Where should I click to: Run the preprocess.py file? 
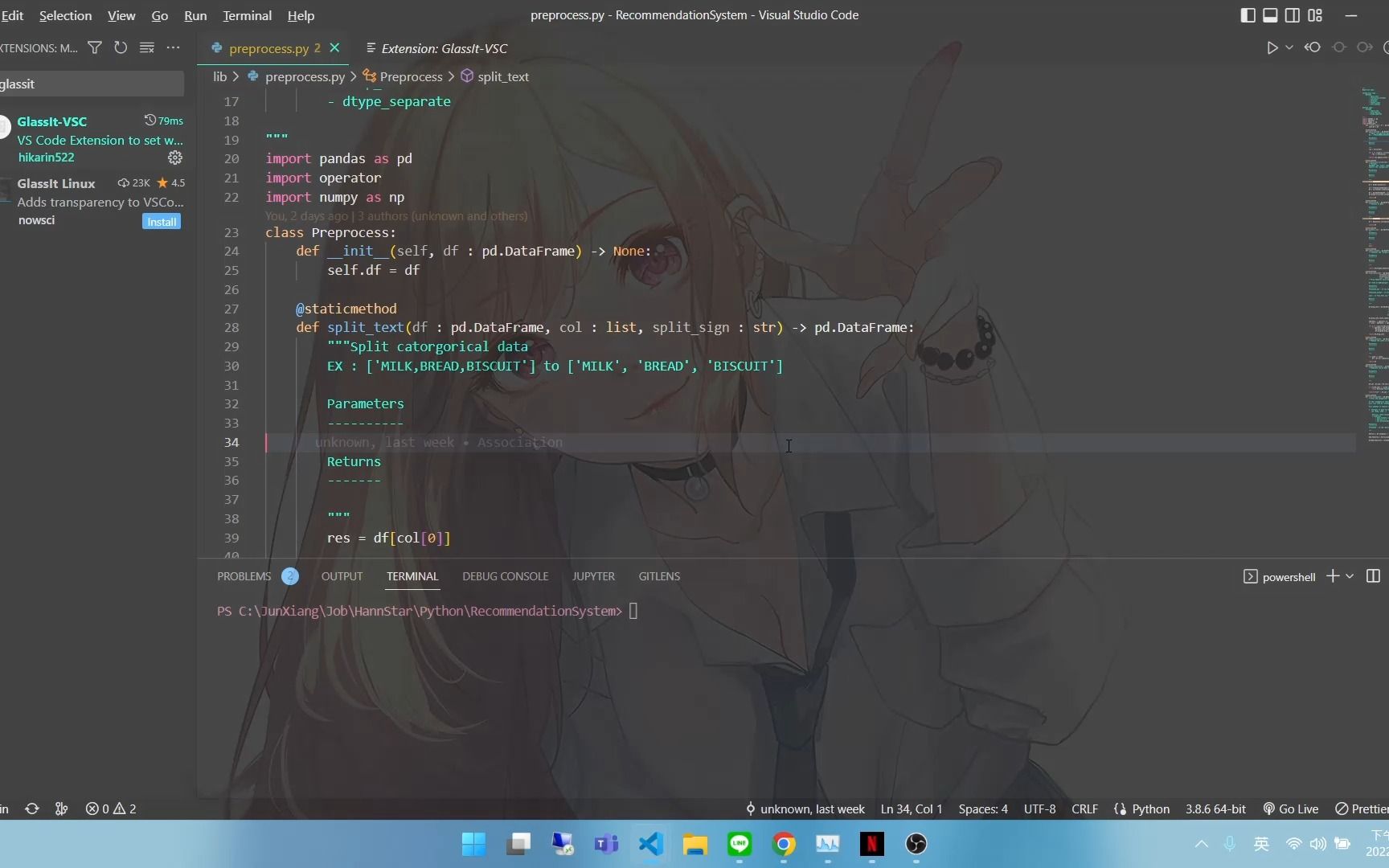(1272, 47)
